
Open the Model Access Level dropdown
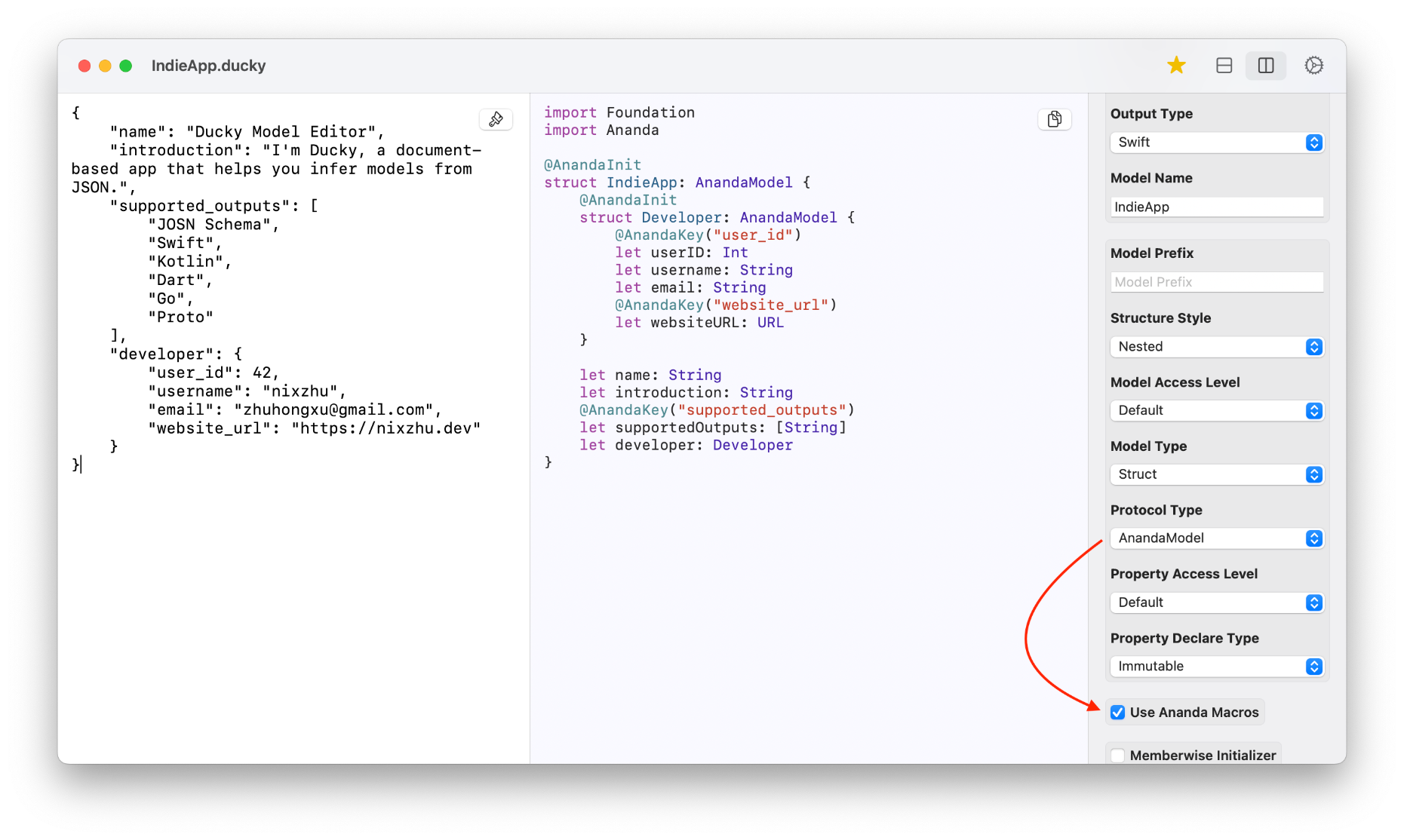(x=1217, y=410)
